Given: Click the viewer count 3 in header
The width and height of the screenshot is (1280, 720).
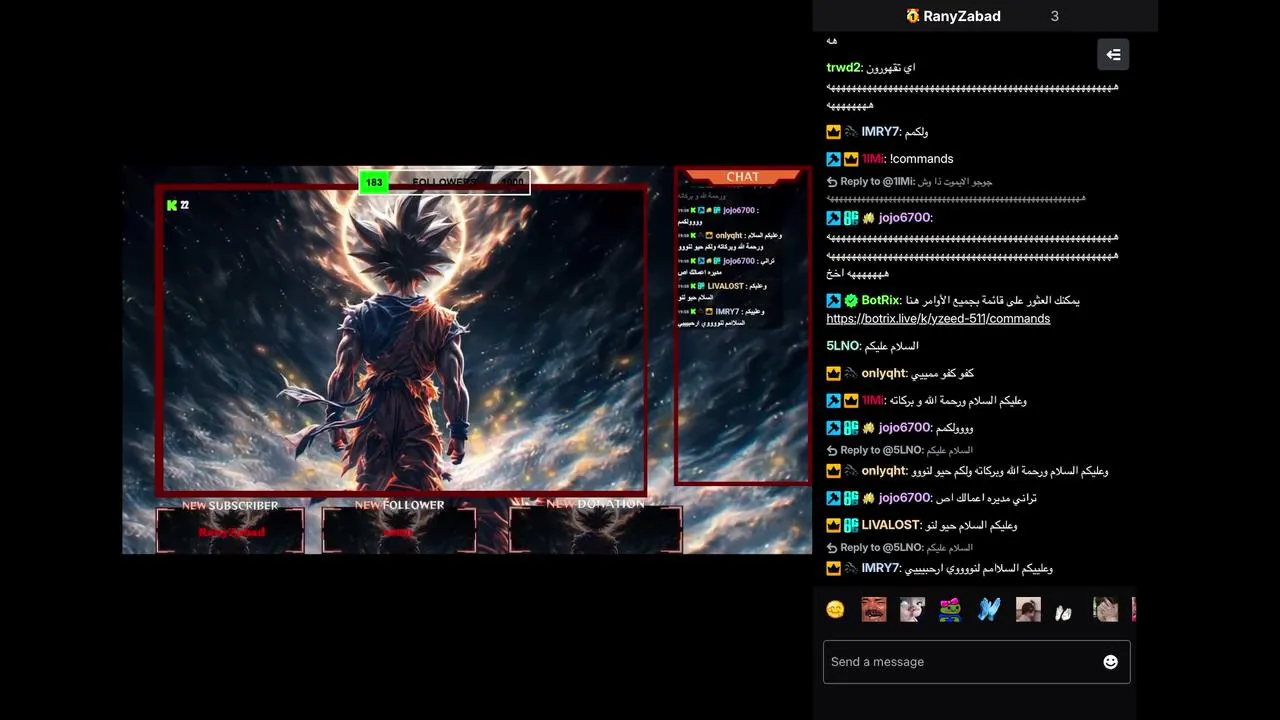Looking at the screenshot, I should tap(1054, 16).
